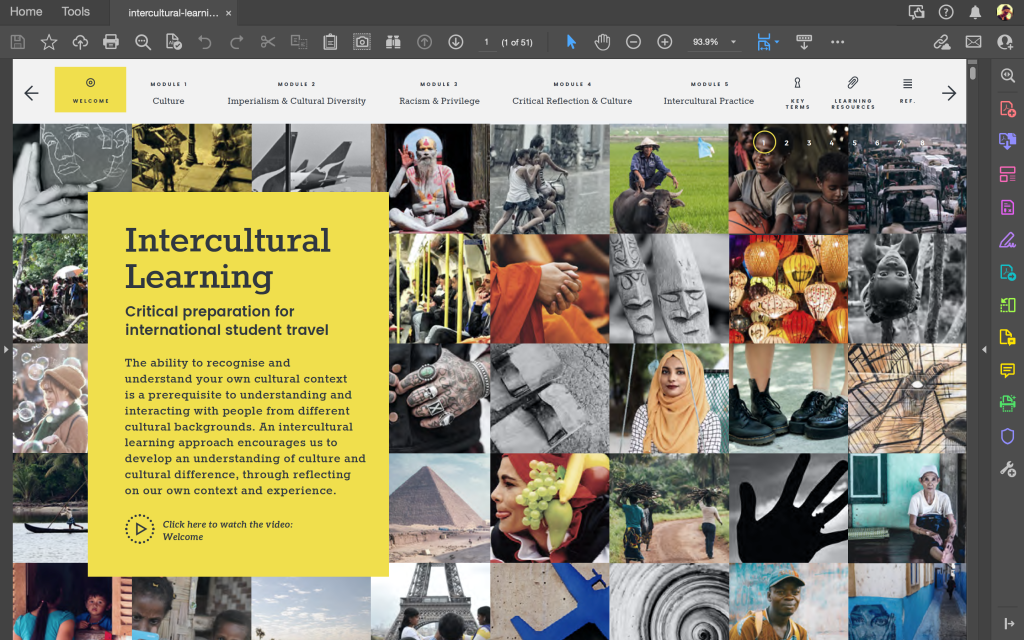Open the Fill & Sign pen tool
Screen dimensions: 1024x640
(1007, 239)
